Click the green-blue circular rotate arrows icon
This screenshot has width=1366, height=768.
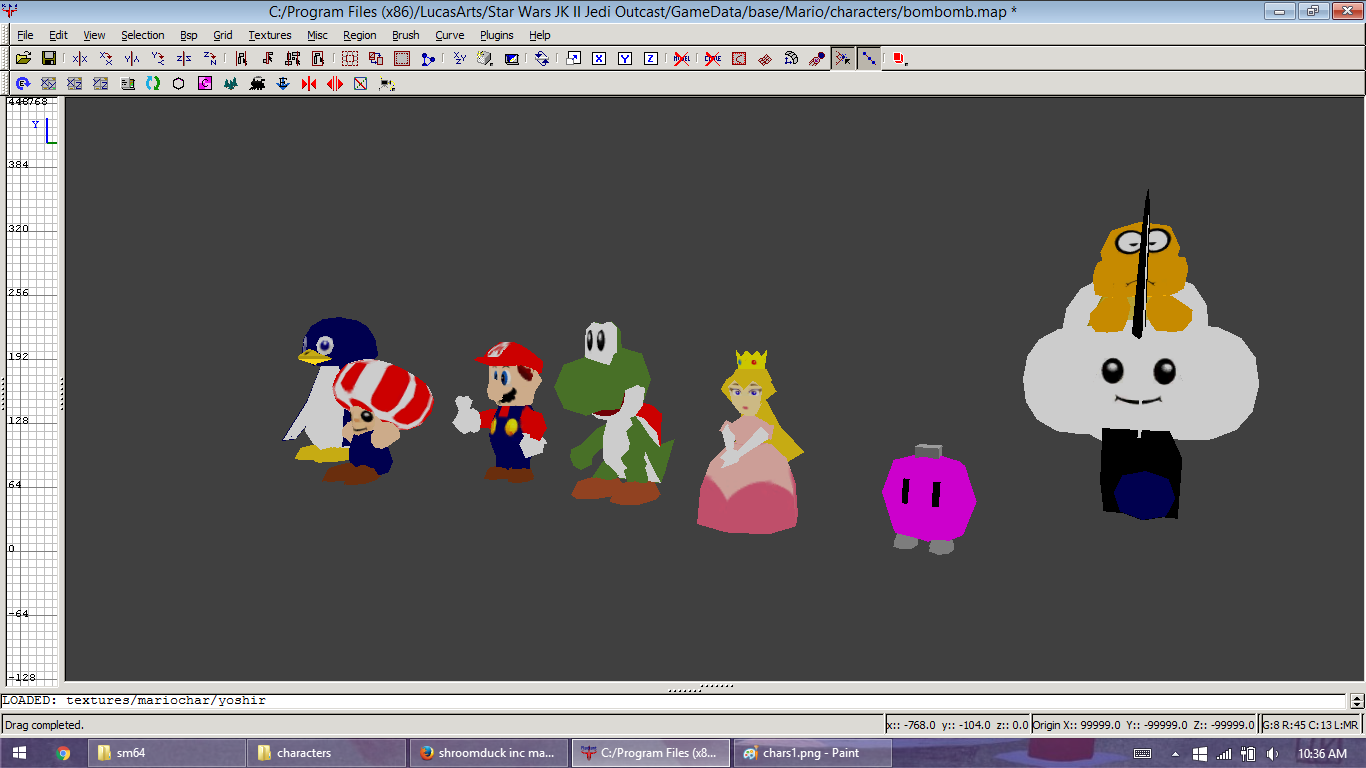click(x=153, y=84)
